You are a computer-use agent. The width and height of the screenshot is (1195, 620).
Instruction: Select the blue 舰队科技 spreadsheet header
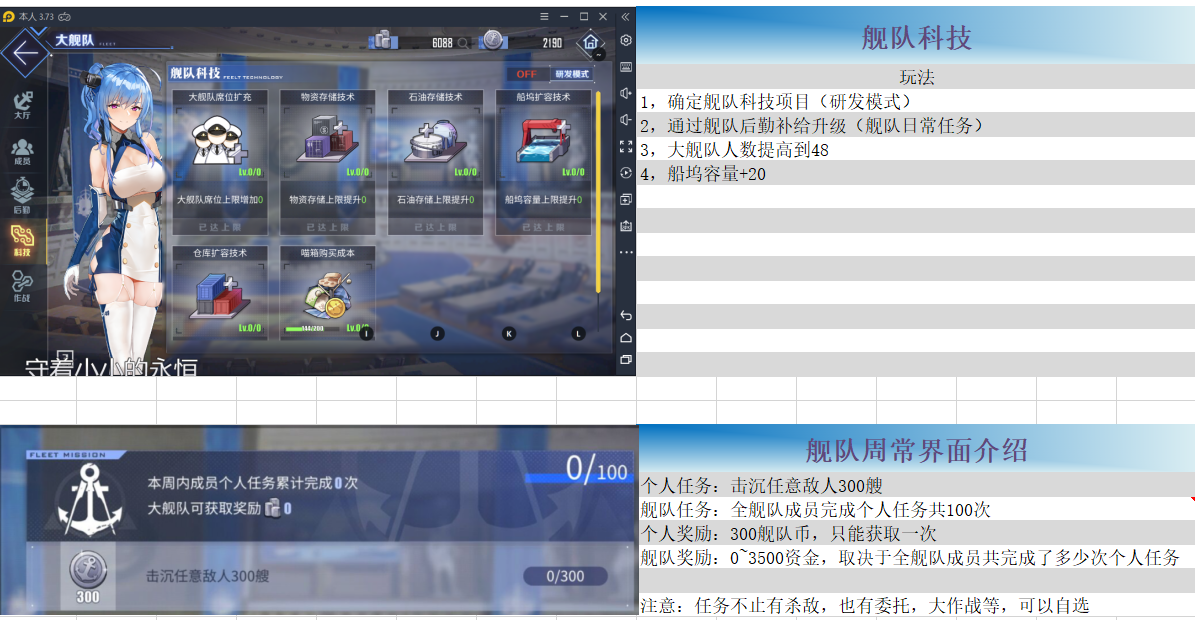click(x=915, y=35)
